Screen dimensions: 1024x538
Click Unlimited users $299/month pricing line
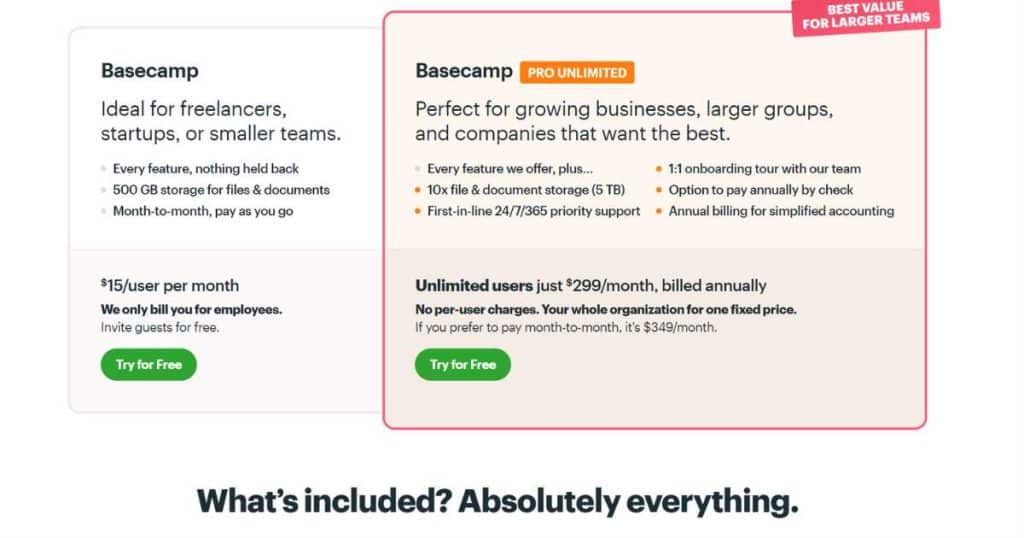pos(590,285)
